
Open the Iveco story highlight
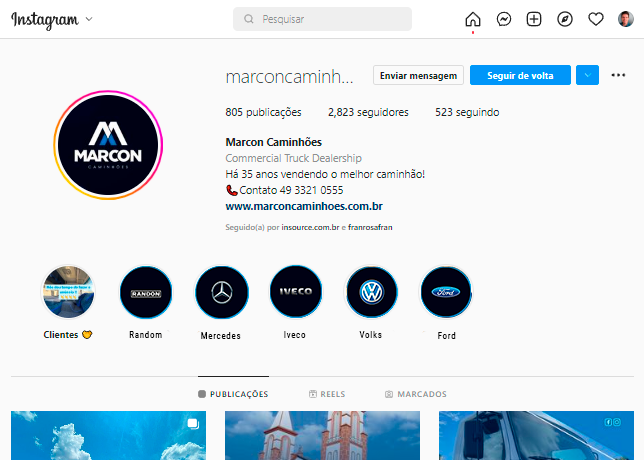point(296,292)
